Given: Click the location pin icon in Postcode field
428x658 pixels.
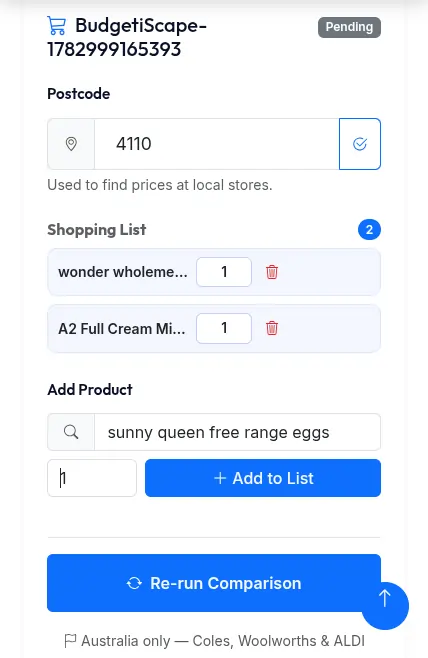Looking at the screenshot, I should 71,144.
